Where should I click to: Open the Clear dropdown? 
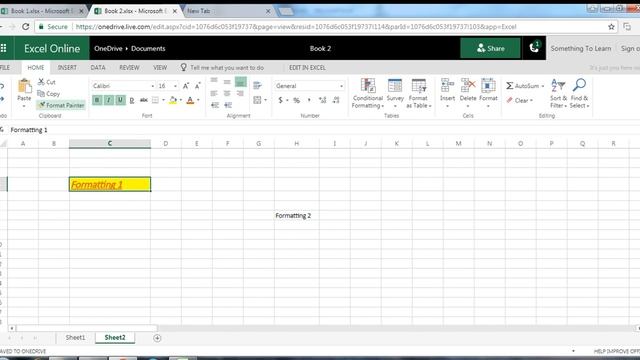520,100
